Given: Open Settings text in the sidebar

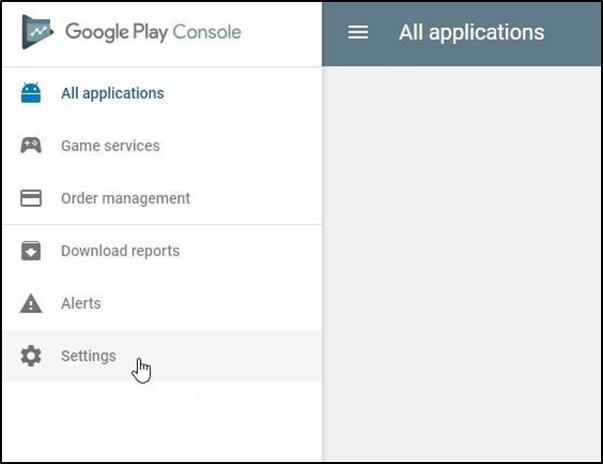Looking at the screenshot, I should click(88, 356).
